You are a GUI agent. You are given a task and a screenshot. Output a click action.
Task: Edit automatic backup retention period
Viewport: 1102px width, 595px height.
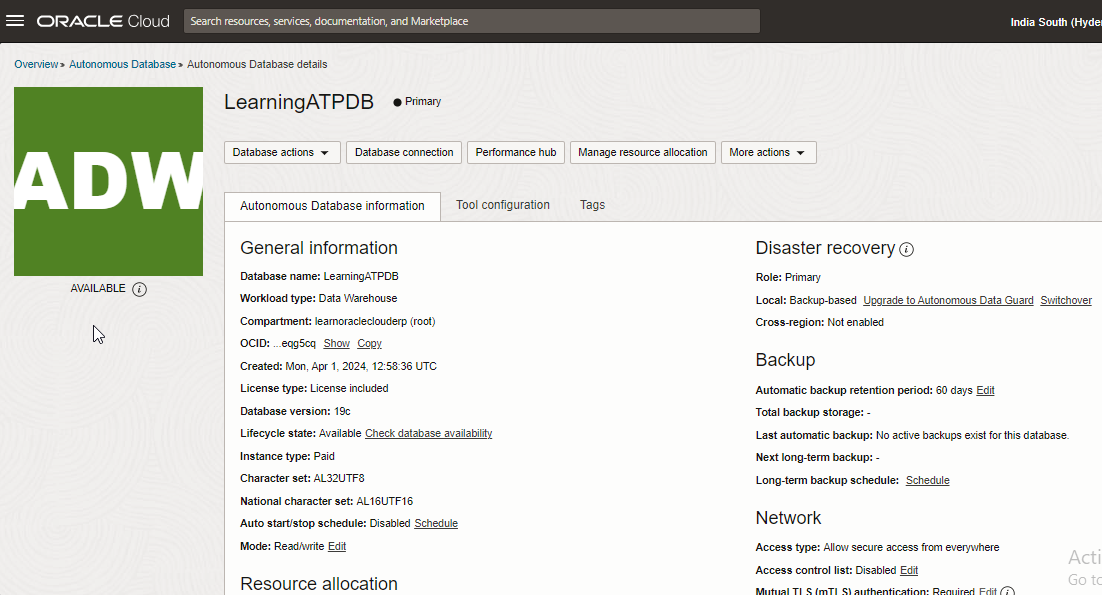985,390
